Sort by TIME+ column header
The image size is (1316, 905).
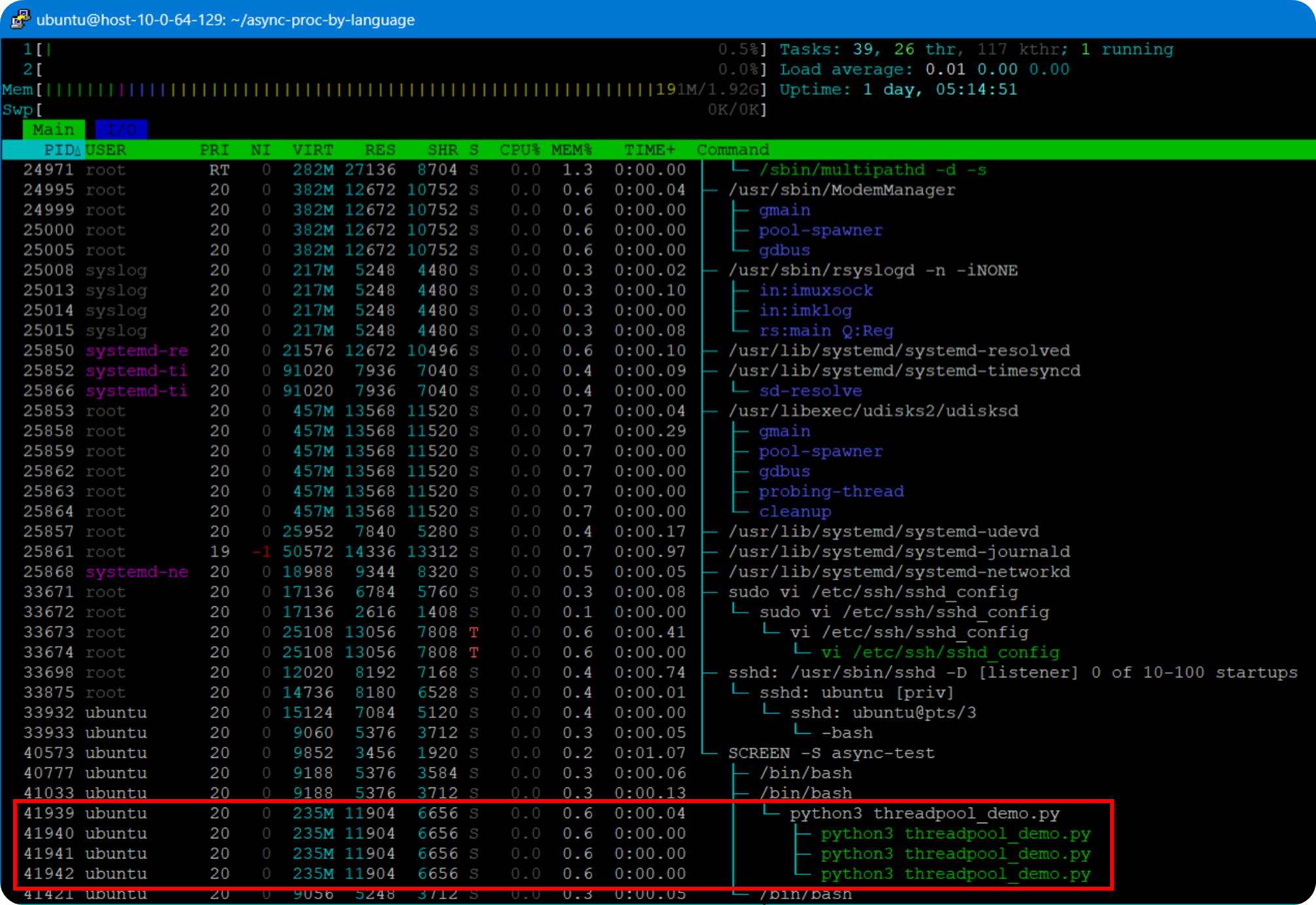(x=649, y=150)
